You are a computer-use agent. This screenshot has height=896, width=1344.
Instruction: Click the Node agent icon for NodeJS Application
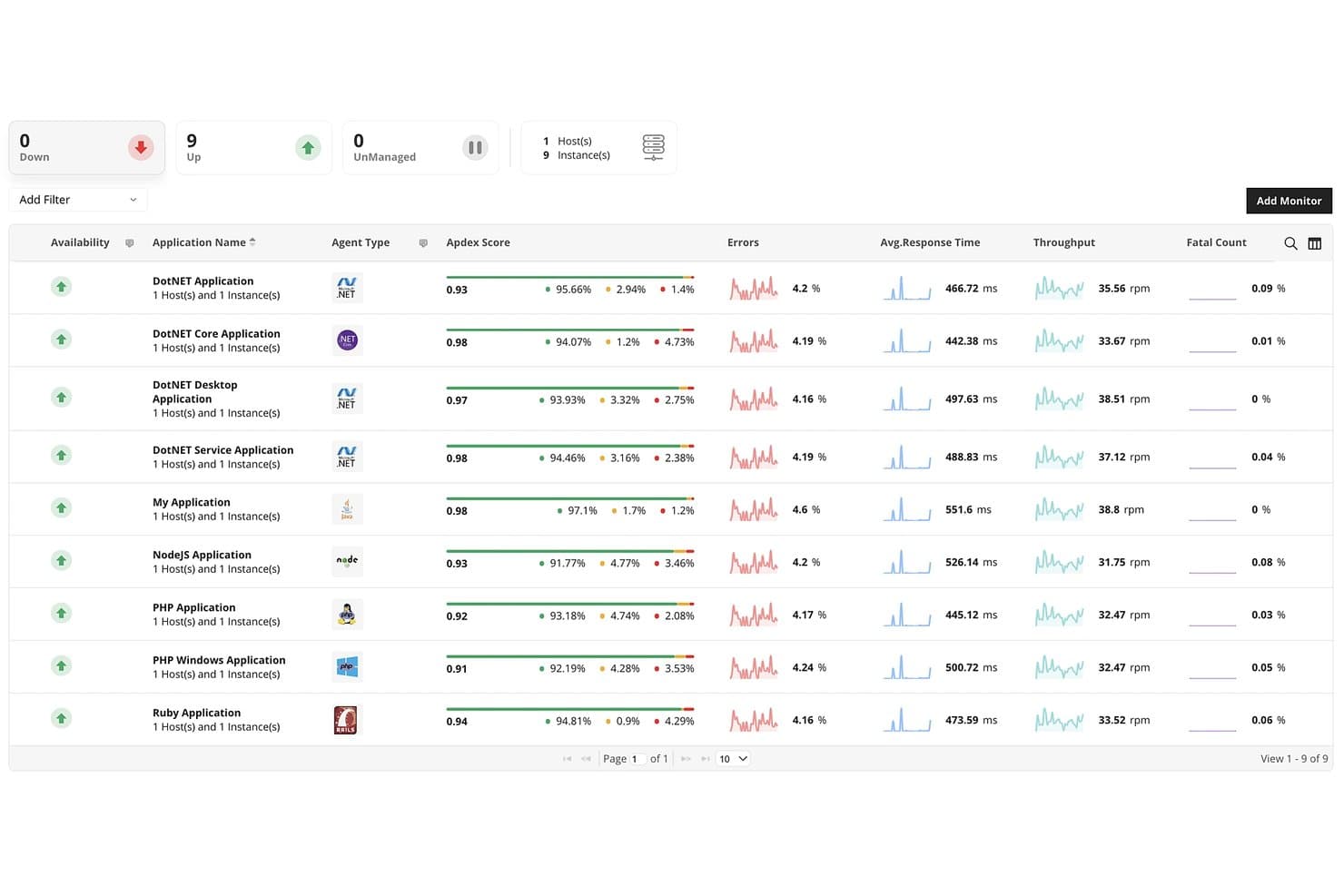(x=347, y=562)
